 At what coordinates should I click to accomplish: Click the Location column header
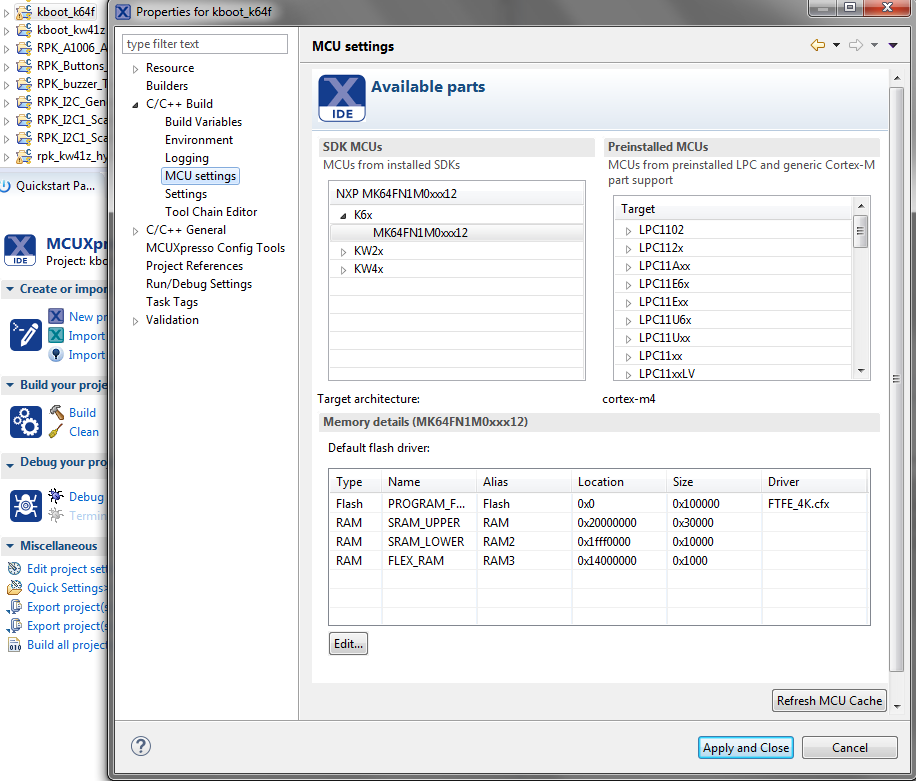pyautogui.click(x=619, y=481)
